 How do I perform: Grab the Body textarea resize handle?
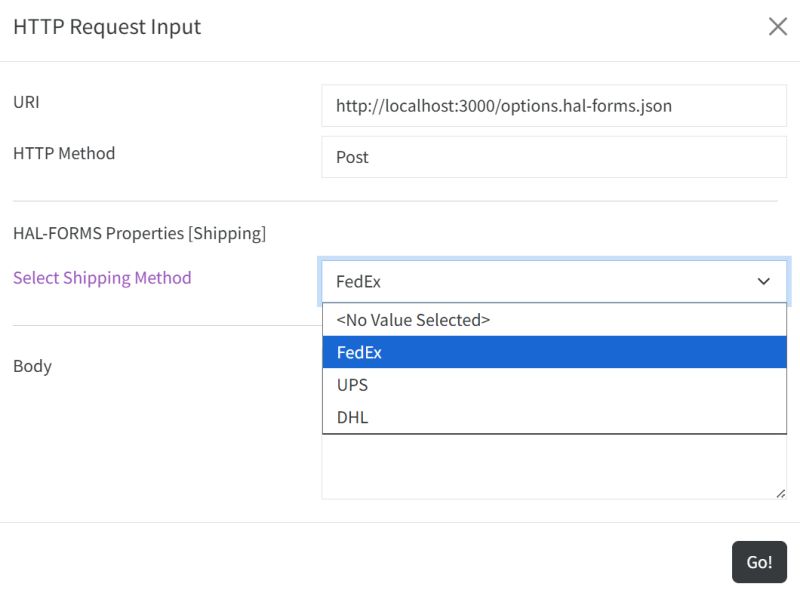click(x=780, y=492)
